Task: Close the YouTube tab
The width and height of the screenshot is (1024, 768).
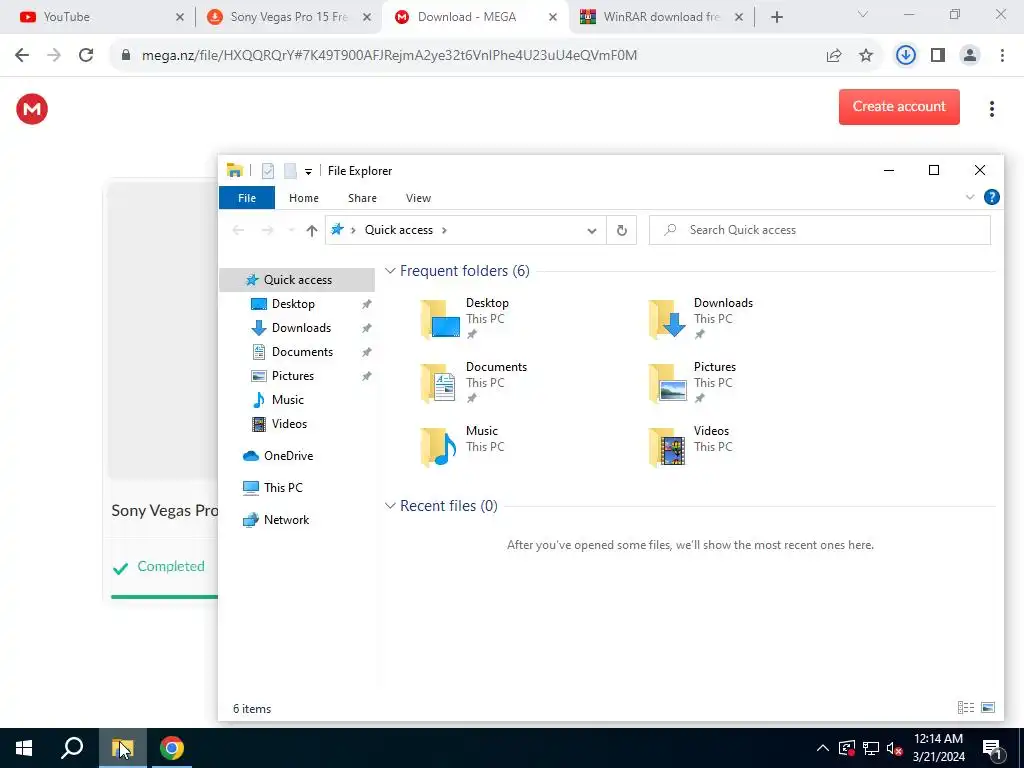Action: [180, 17]
